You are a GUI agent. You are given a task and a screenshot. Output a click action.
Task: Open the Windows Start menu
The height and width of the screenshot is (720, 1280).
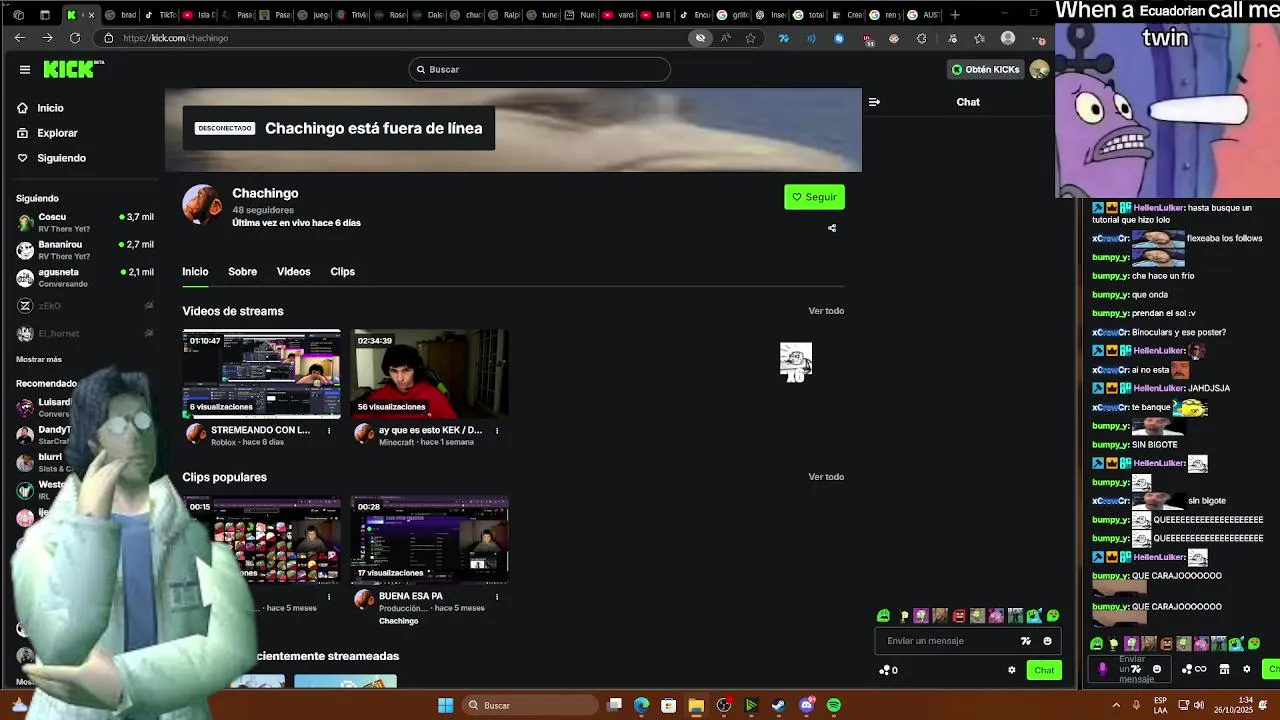click(x=446, y=706)
